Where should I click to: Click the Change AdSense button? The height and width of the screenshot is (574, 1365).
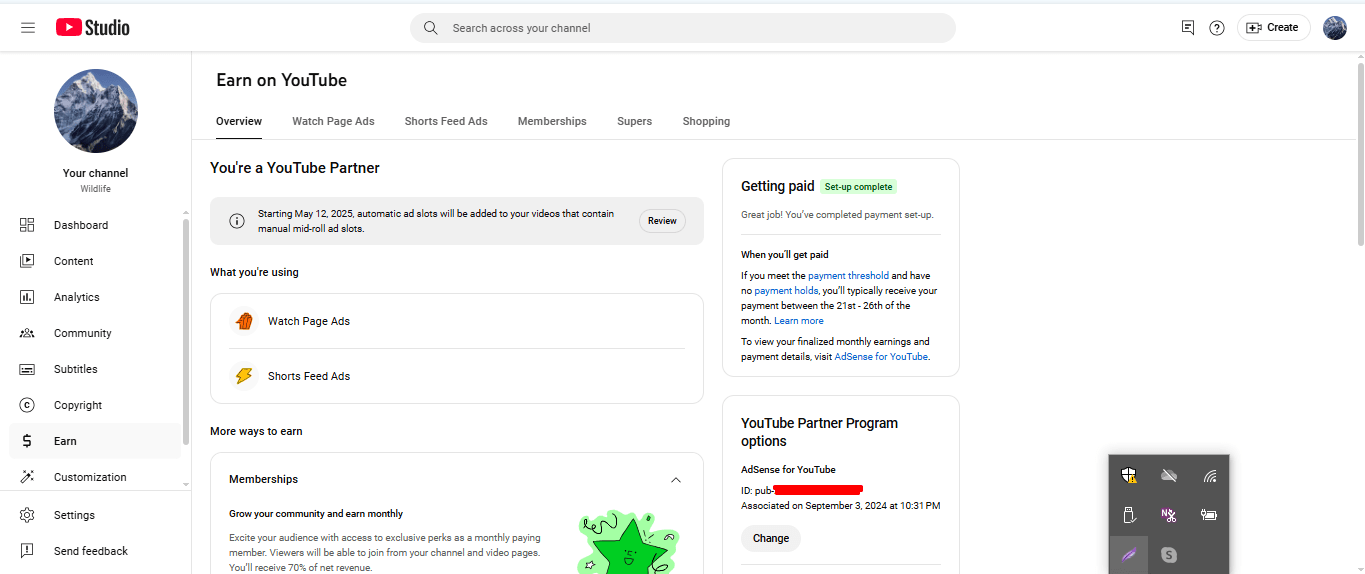(771, 538)
